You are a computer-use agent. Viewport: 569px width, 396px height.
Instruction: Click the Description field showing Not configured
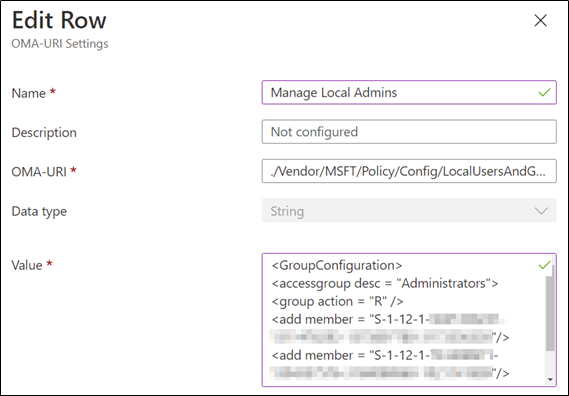coord(409,132)
